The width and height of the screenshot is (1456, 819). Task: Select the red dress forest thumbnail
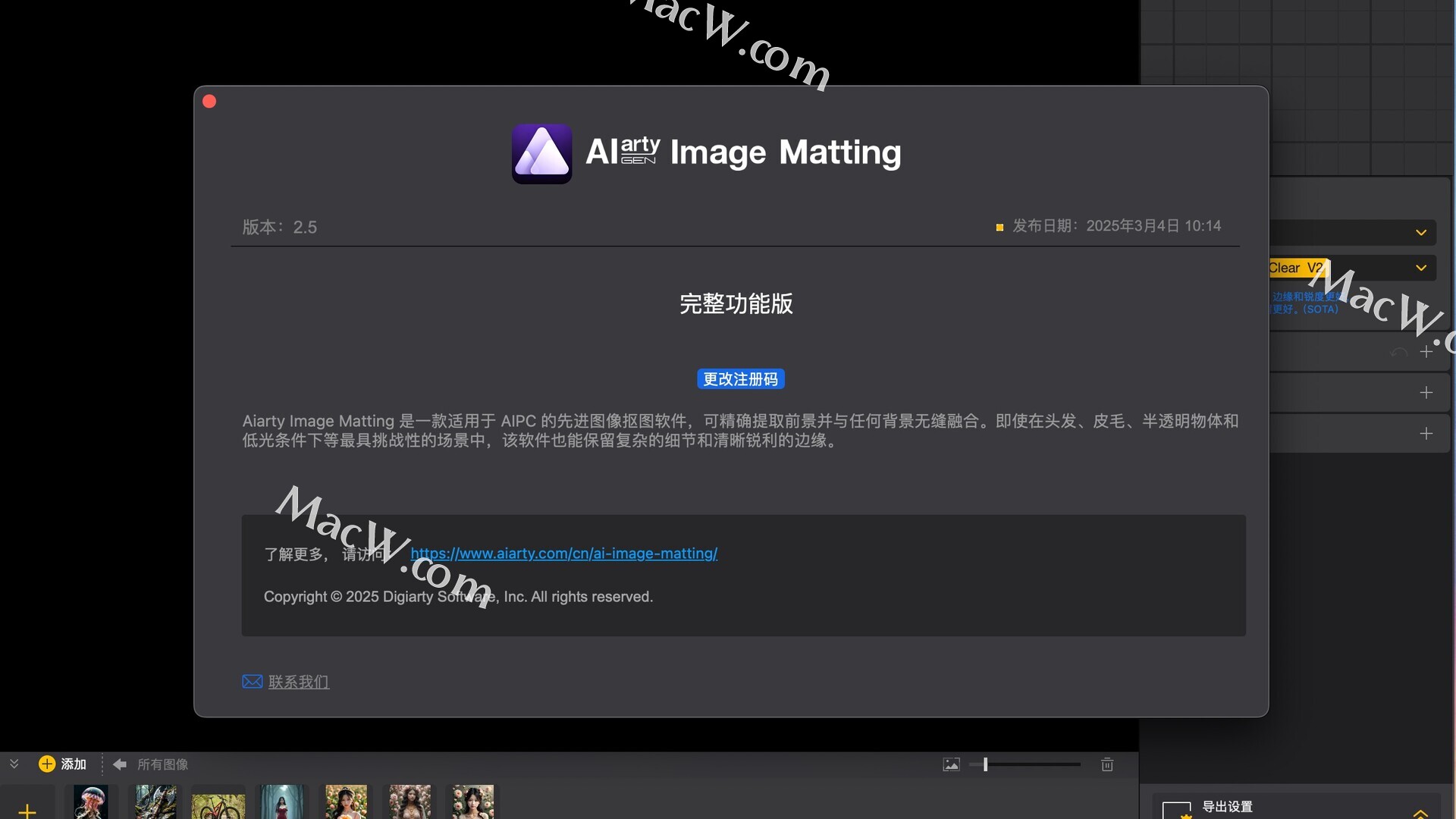pyautogui.click(x=282, y=802)
